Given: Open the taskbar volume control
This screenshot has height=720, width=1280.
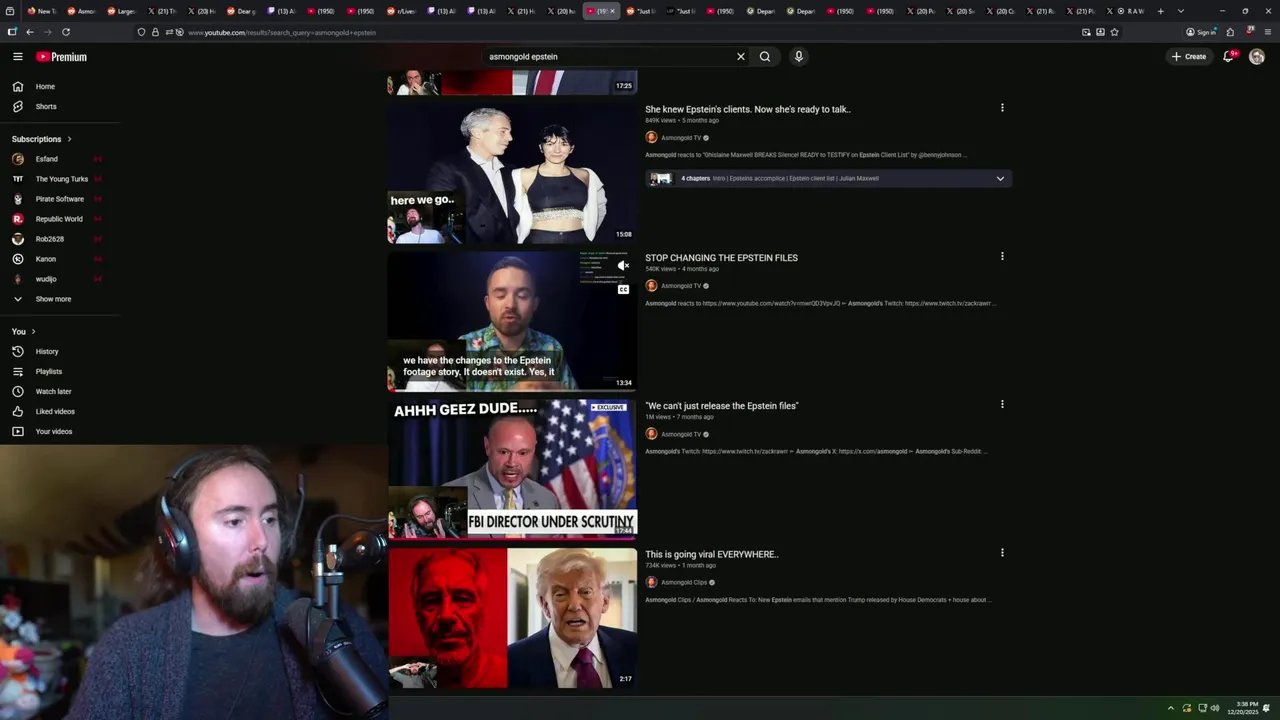Looking at the screenshot, I should click(1215, 708).
